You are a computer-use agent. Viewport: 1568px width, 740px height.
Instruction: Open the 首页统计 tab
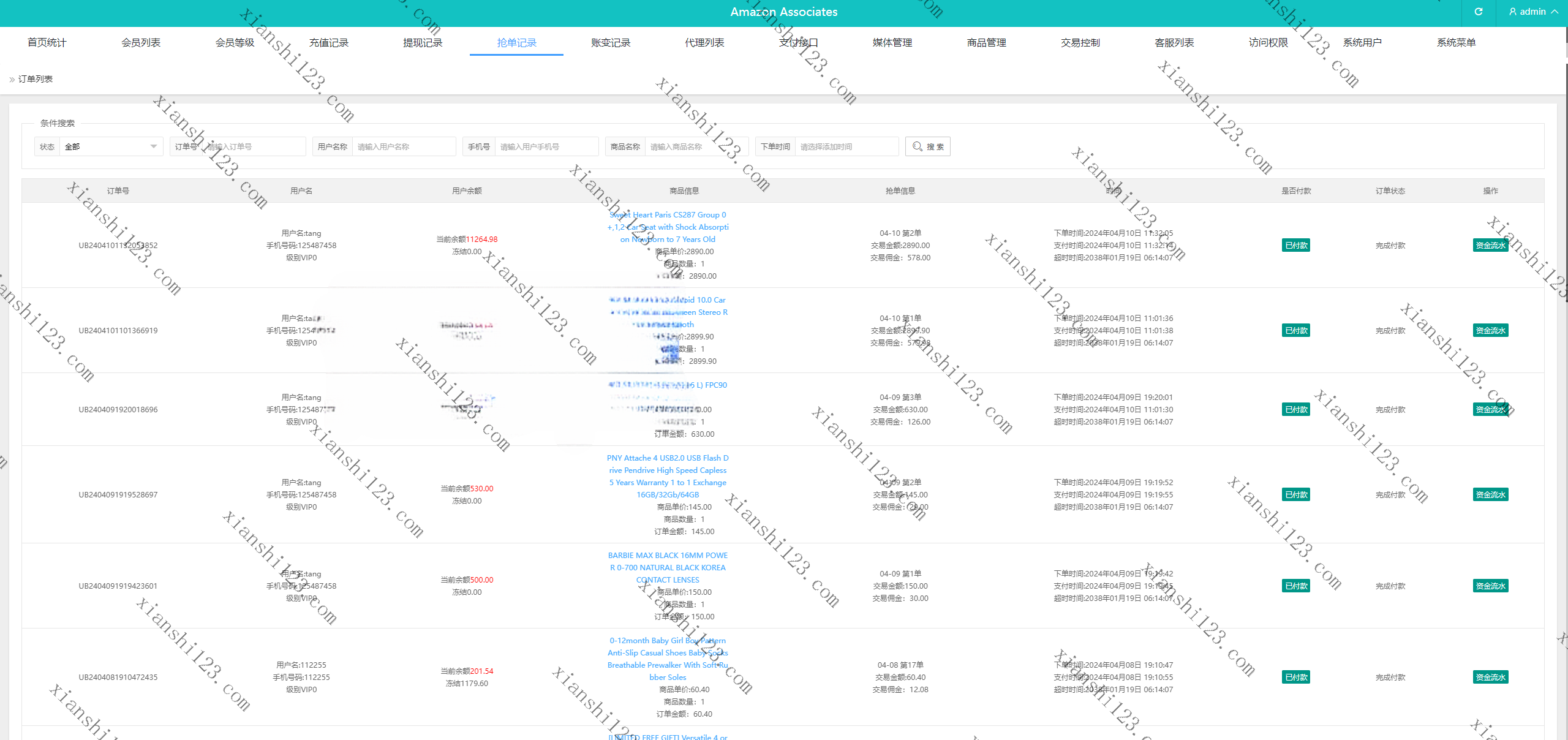click(47, 42)
